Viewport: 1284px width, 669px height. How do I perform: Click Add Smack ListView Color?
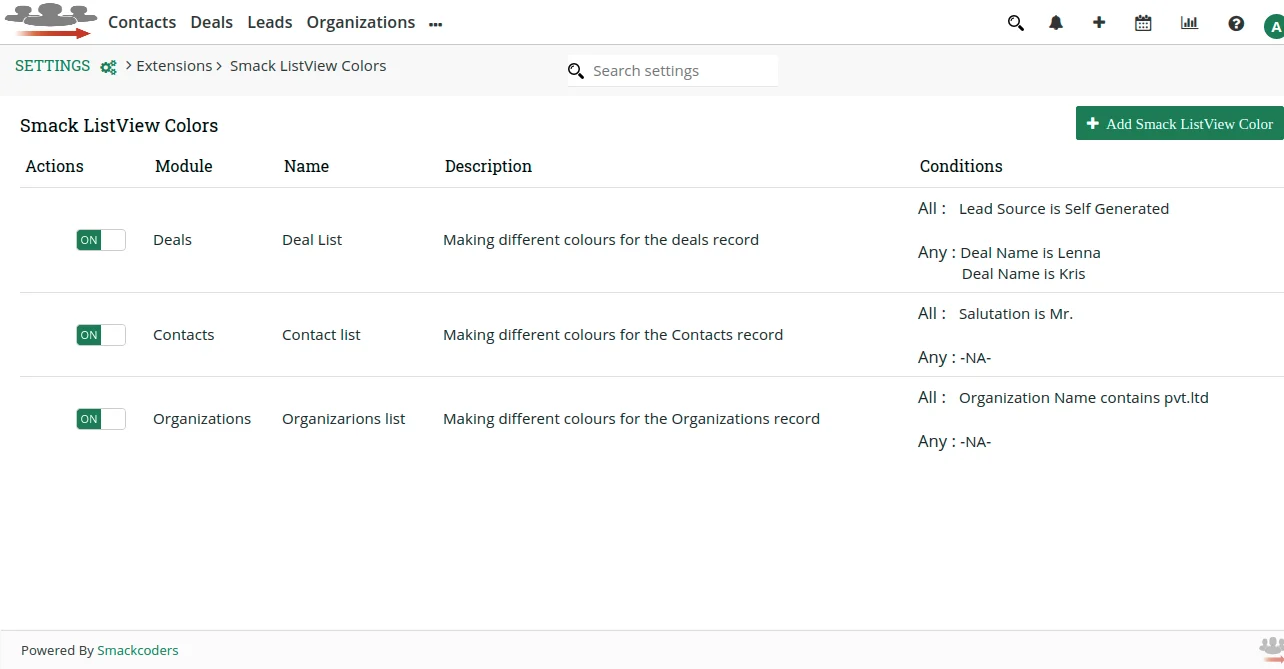pos(1179,123)
